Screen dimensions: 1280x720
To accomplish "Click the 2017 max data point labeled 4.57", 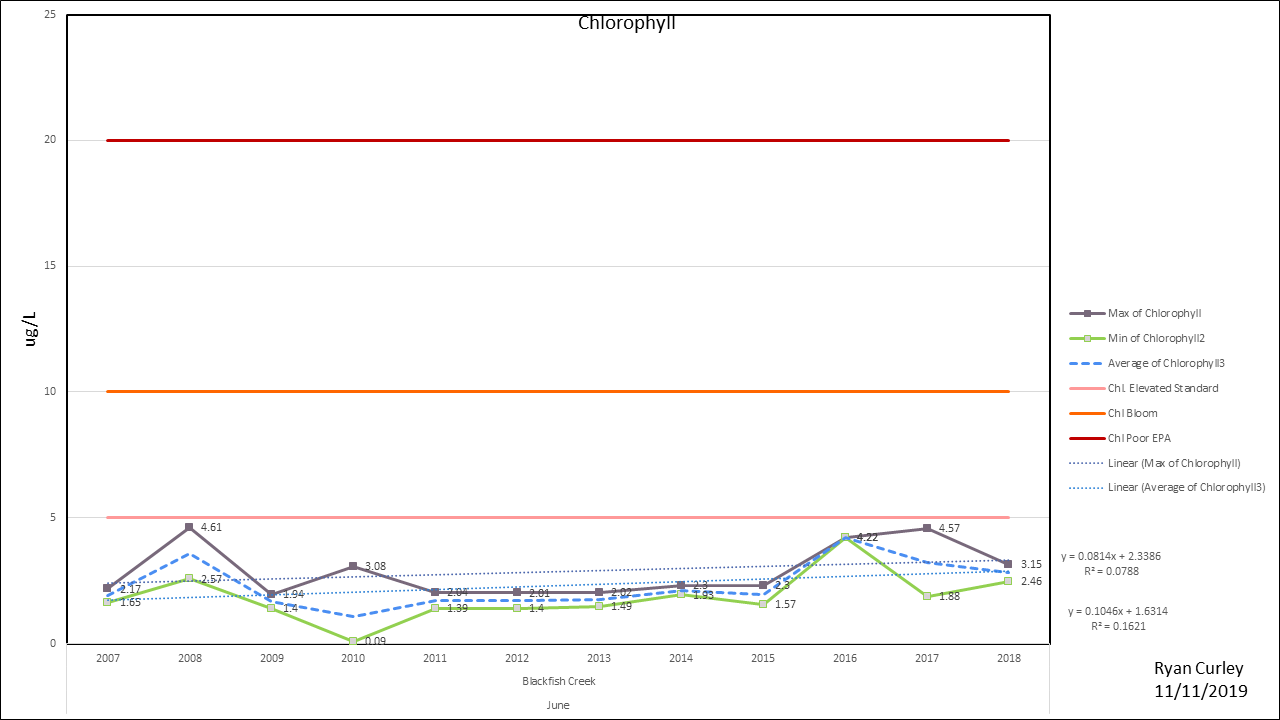I will coord(927,528).
